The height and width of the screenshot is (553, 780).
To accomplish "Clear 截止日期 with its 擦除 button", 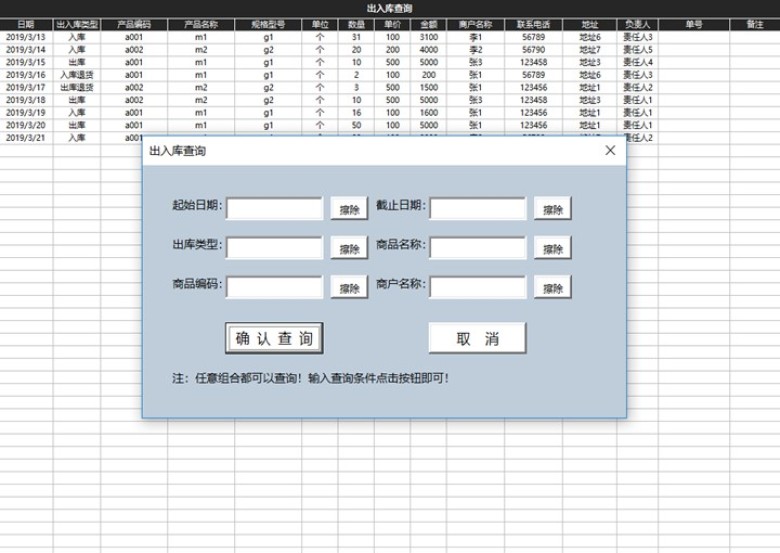I will [553, 208].
